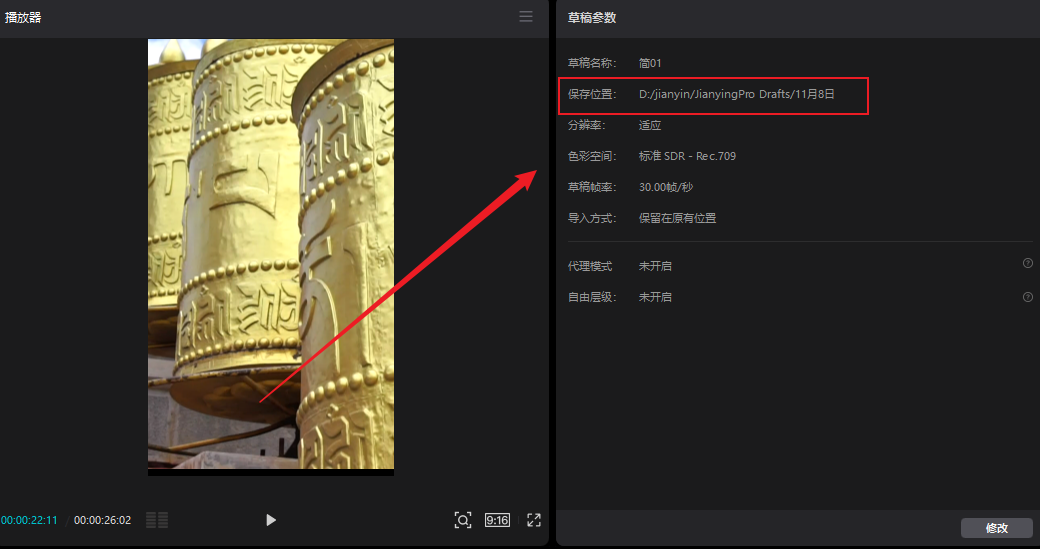Image resolution: width=1040 pixels, height=549 pixels.
Task: Show help for 自由层级
Action: pos(1028,296)
